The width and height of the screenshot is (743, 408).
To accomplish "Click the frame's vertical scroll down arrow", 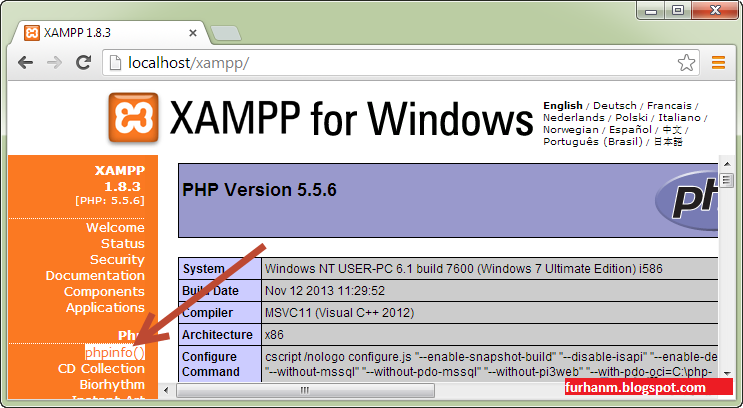I will tap(726, 374).
